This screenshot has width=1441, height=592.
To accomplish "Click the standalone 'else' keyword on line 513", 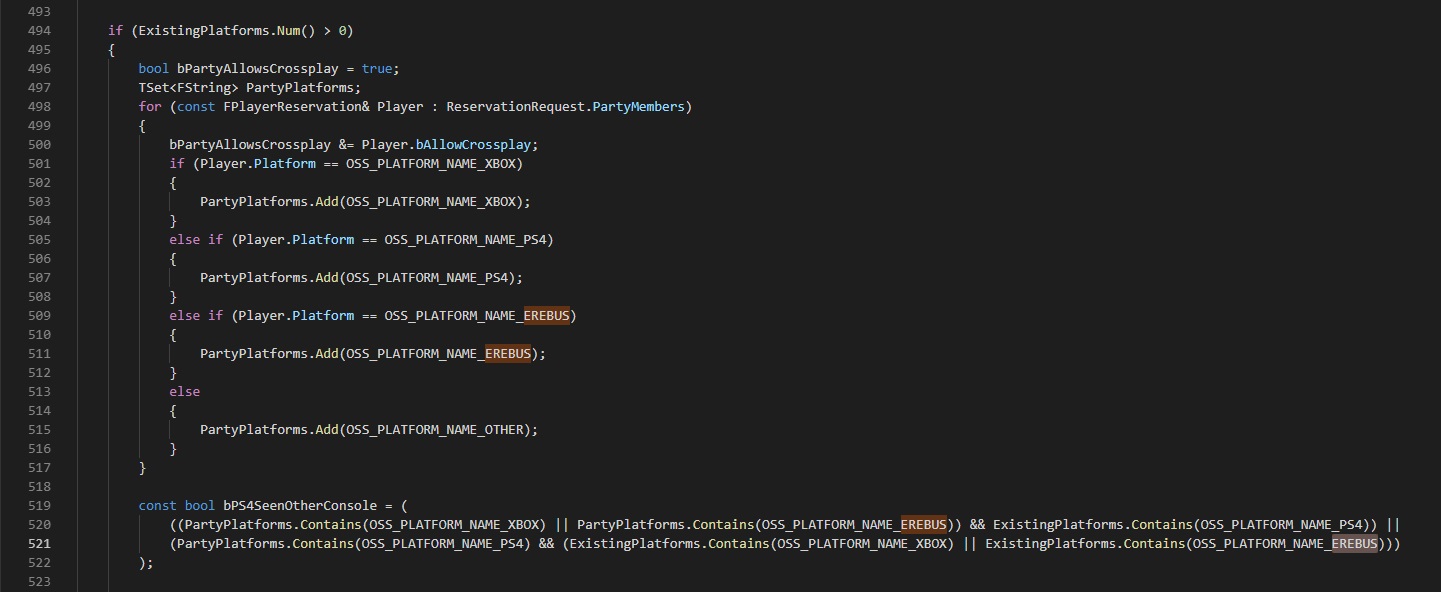I will point(184,391).
